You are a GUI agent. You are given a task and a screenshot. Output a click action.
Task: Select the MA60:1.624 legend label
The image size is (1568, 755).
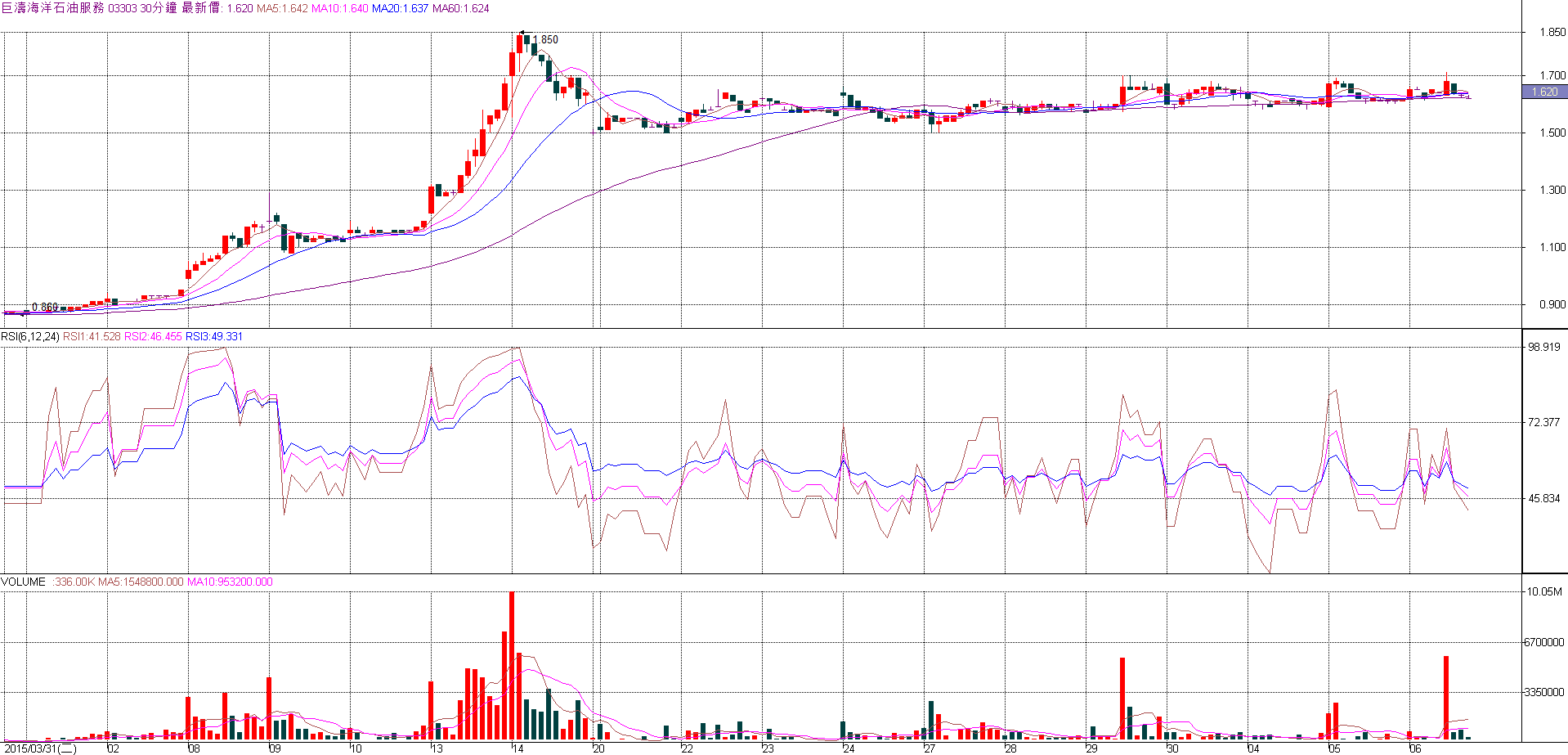[460, 8]
